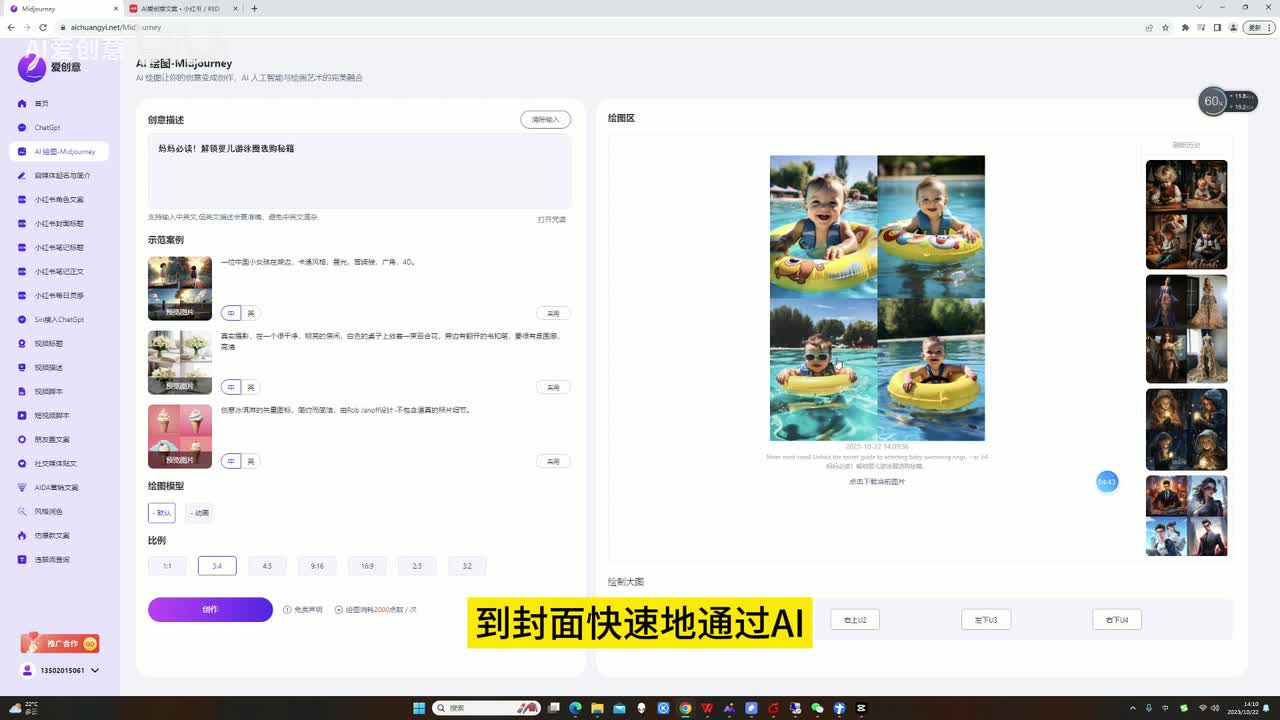Viewport: 1280px width, 720px height.
Task: Choose the 动画 drawing model
Action: coord(200,513)
